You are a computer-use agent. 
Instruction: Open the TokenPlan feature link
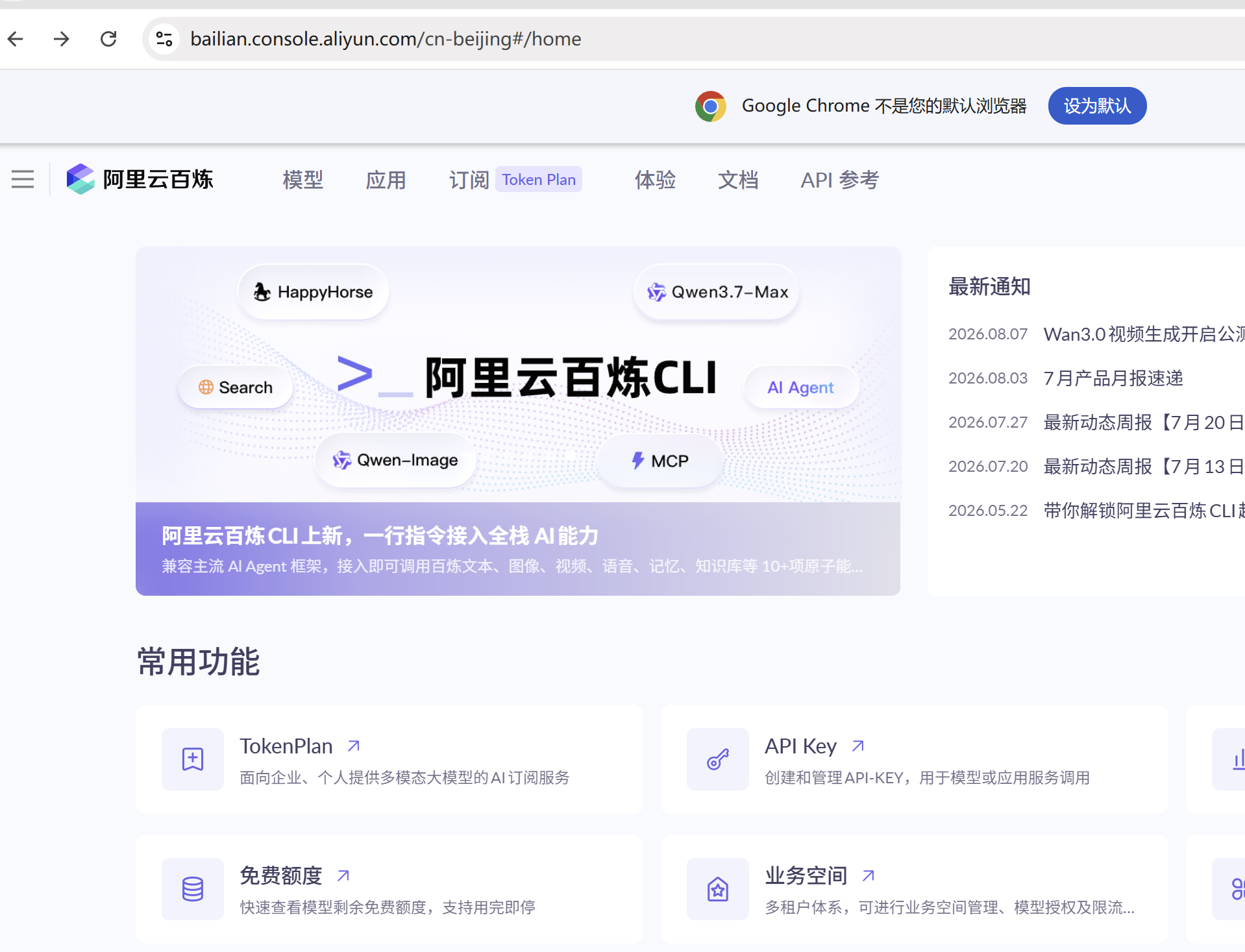click(x=286, y=746)
